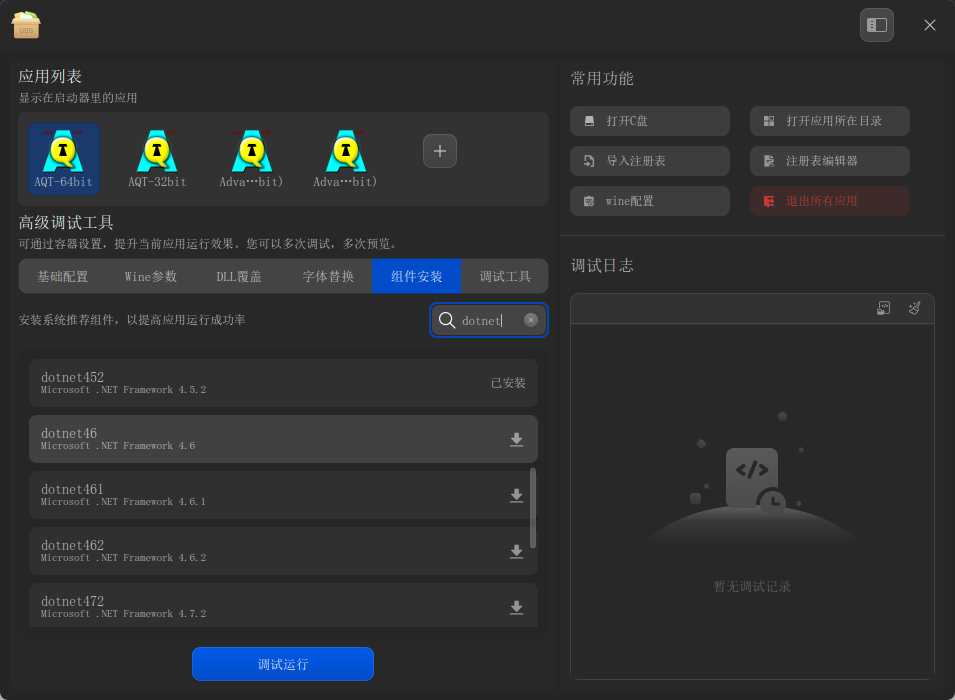
Task: Start 调试运行
Action: click(283, 664)
